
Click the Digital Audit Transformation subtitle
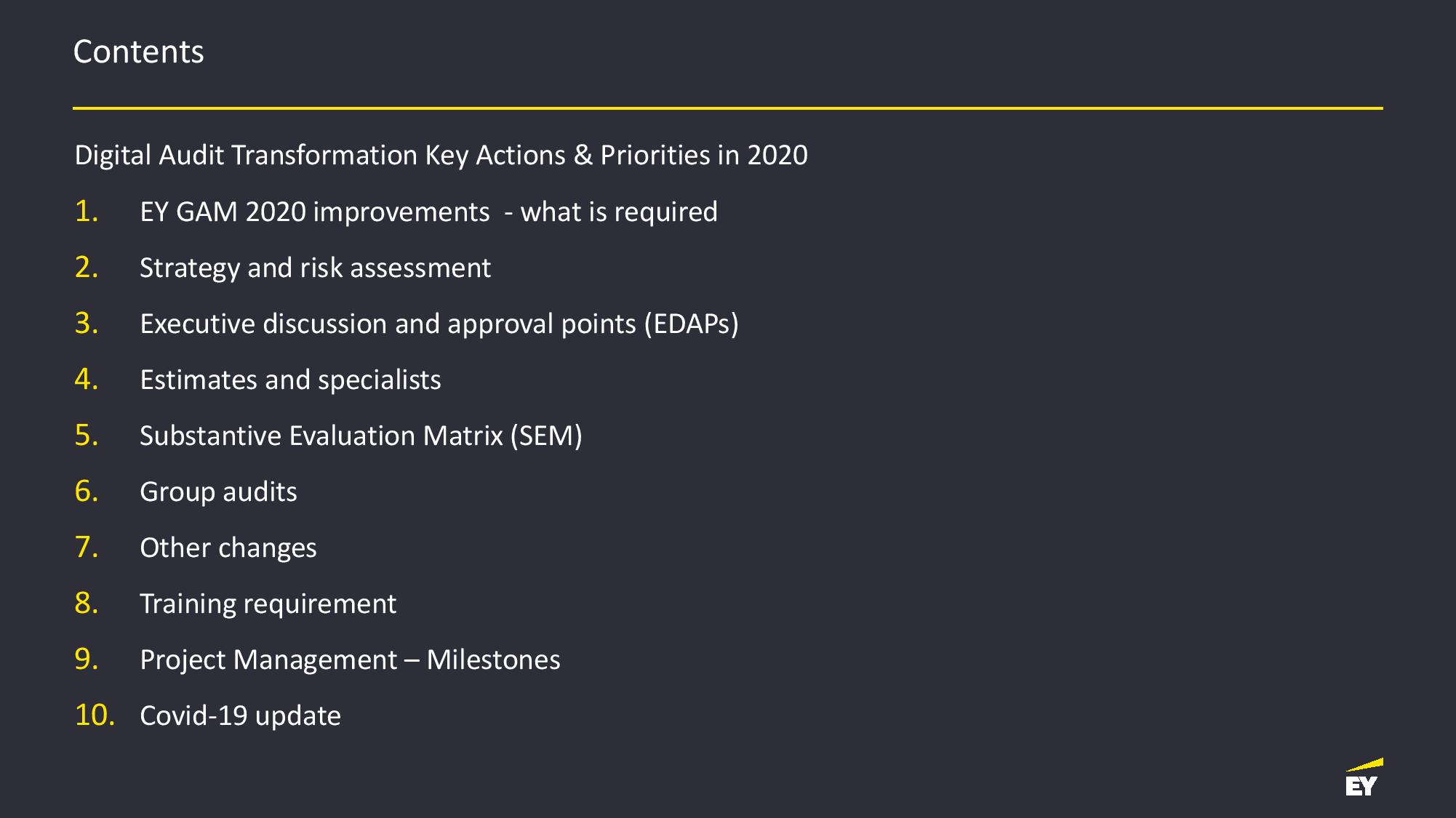[441, 156]
